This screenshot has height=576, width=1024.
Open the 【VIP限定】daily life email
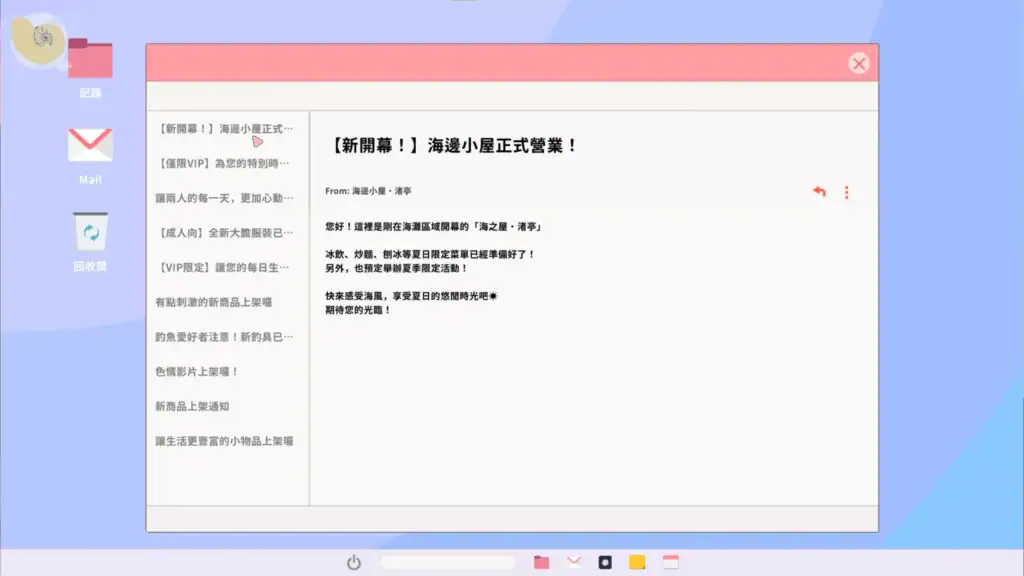click(x=223, y=265)
